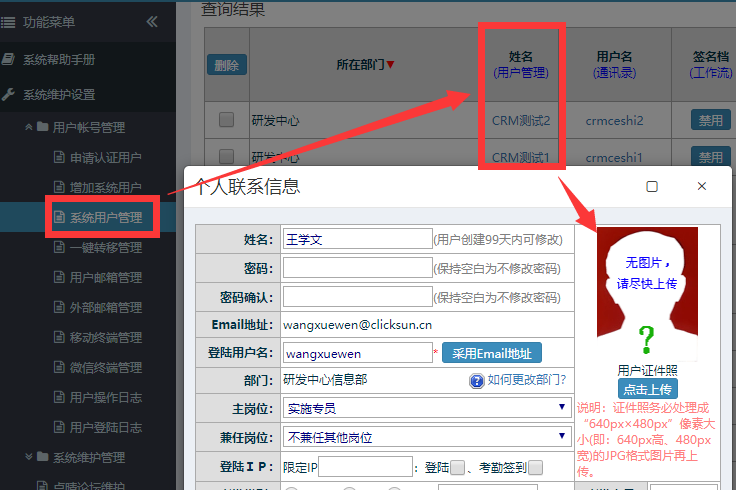Open 移动终端管理 page
736x490 pixels.
coord(105,337)
